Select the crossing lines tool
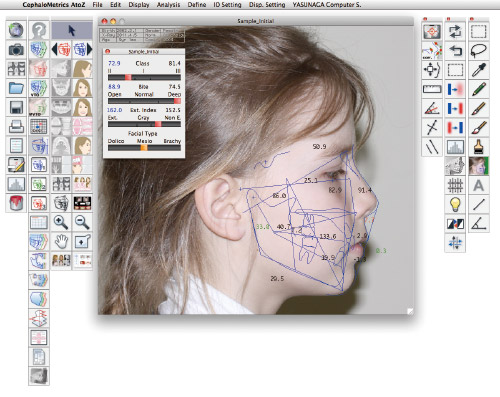Screen dimensions: 500x397 432,127
